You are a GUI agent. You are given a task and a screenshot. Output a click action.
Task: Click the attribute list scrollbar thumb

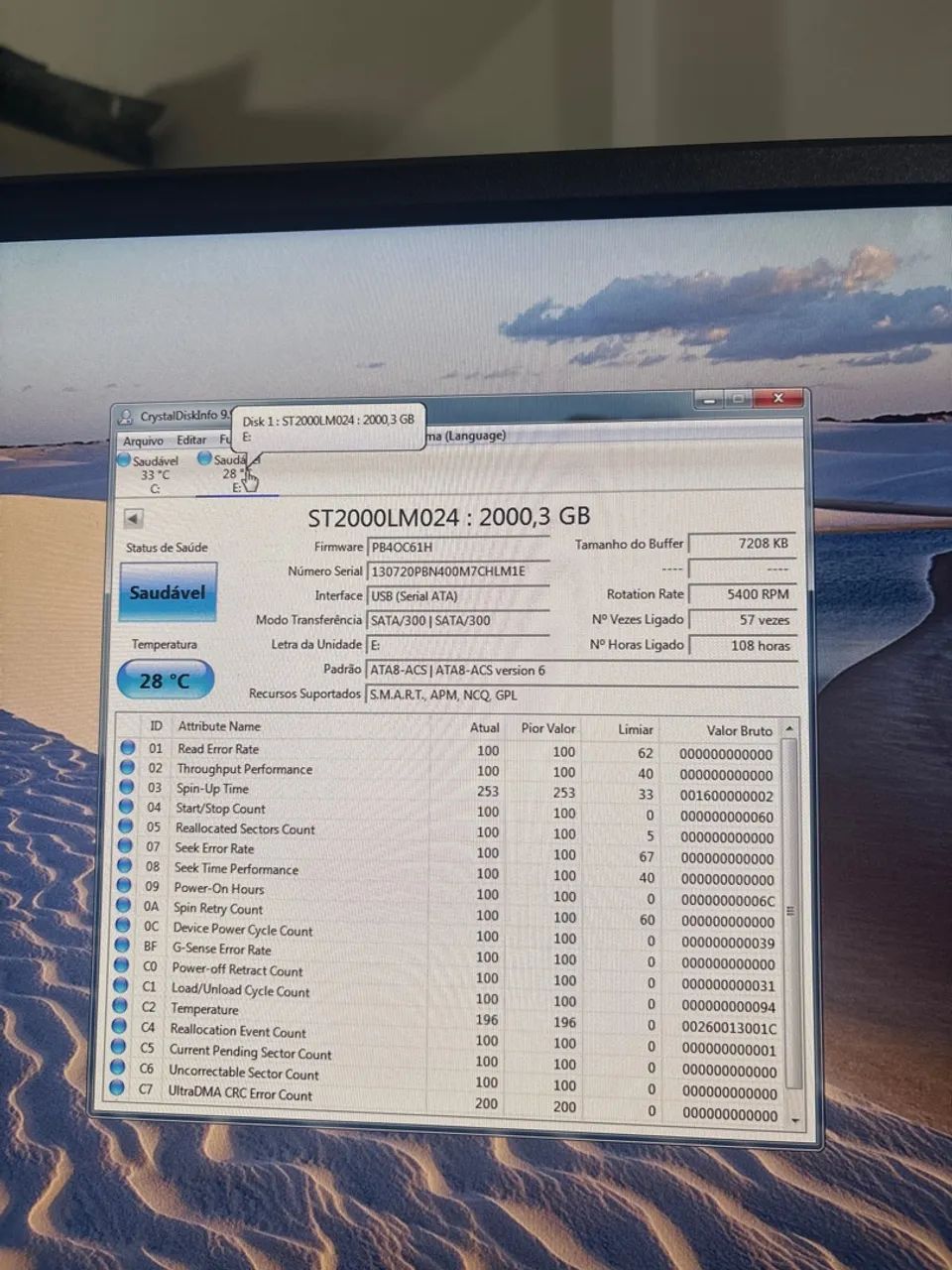(791, 912)
